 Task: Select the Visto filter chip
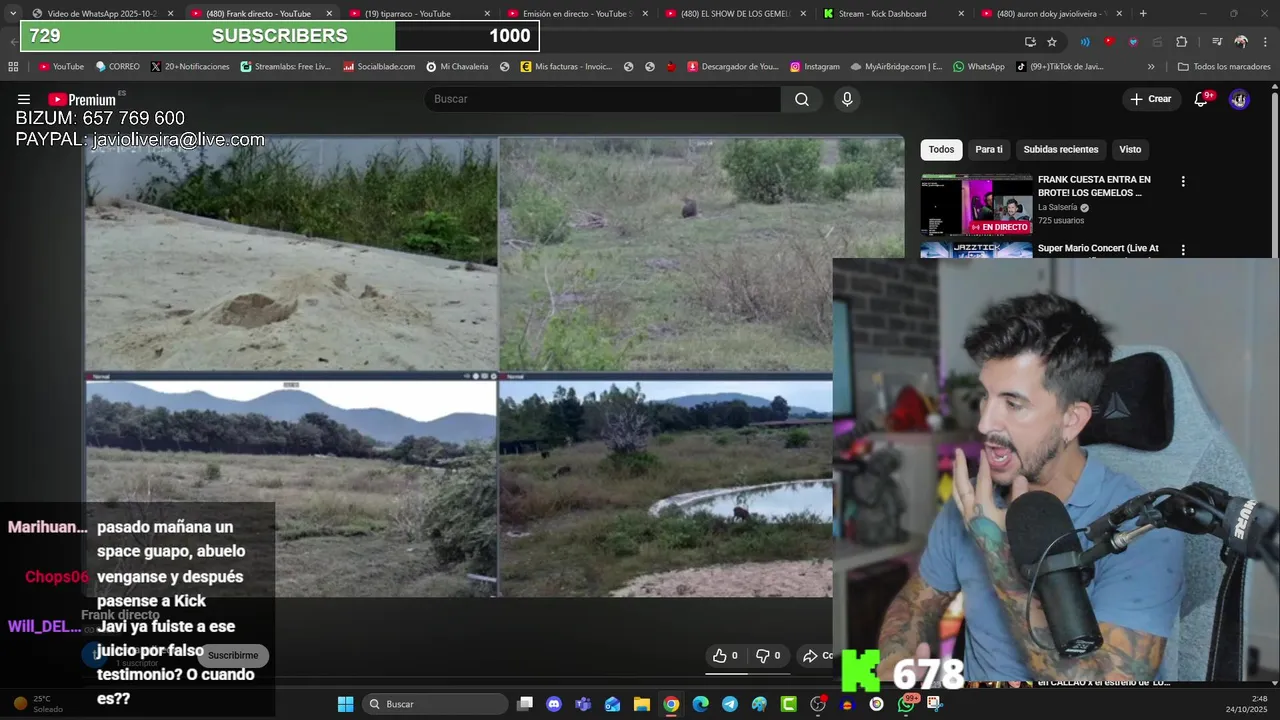(1130, 150)
